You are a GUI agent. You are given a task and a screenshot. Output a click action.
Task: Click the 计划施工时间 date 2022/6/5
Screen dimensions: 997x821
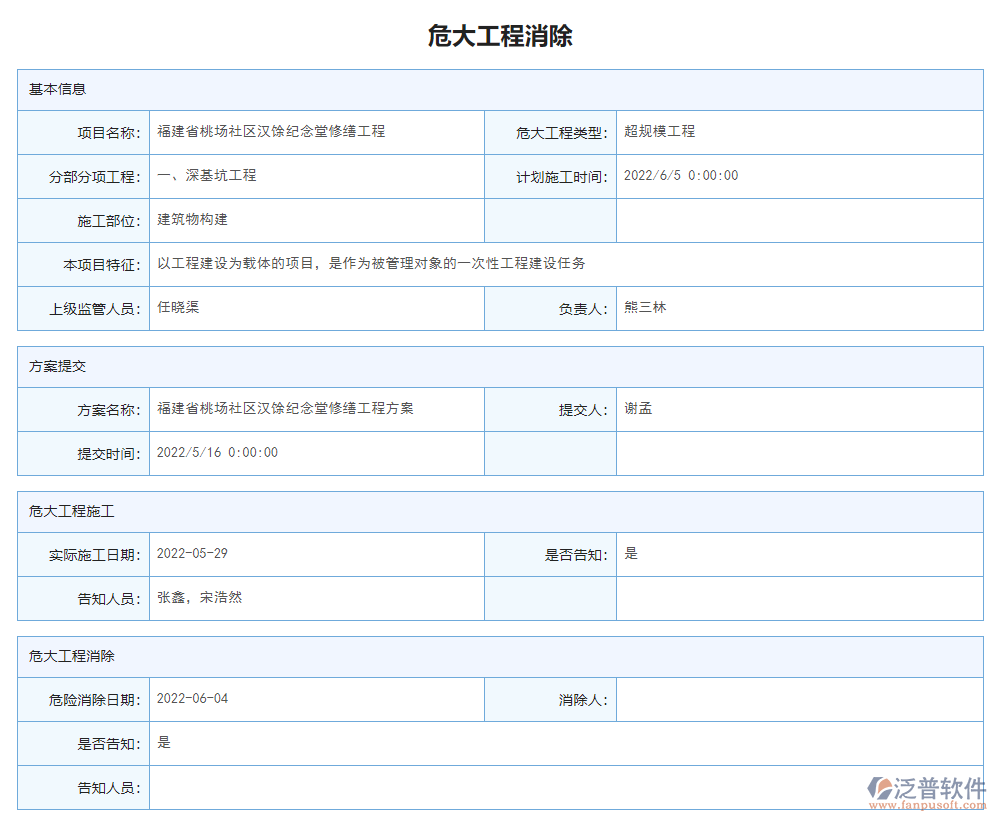(x=684, y=176)
